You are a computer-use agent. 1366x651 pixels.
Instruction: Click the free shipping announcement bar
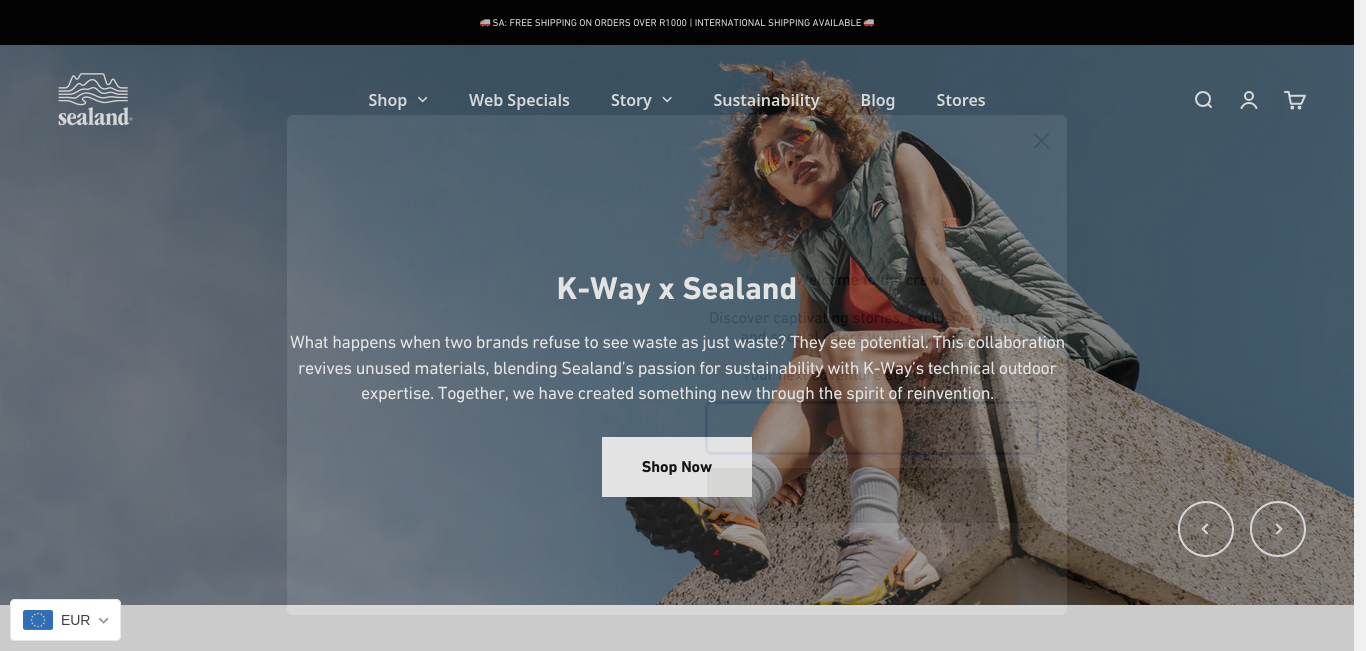pyautogui.click(x=677, y=22)
